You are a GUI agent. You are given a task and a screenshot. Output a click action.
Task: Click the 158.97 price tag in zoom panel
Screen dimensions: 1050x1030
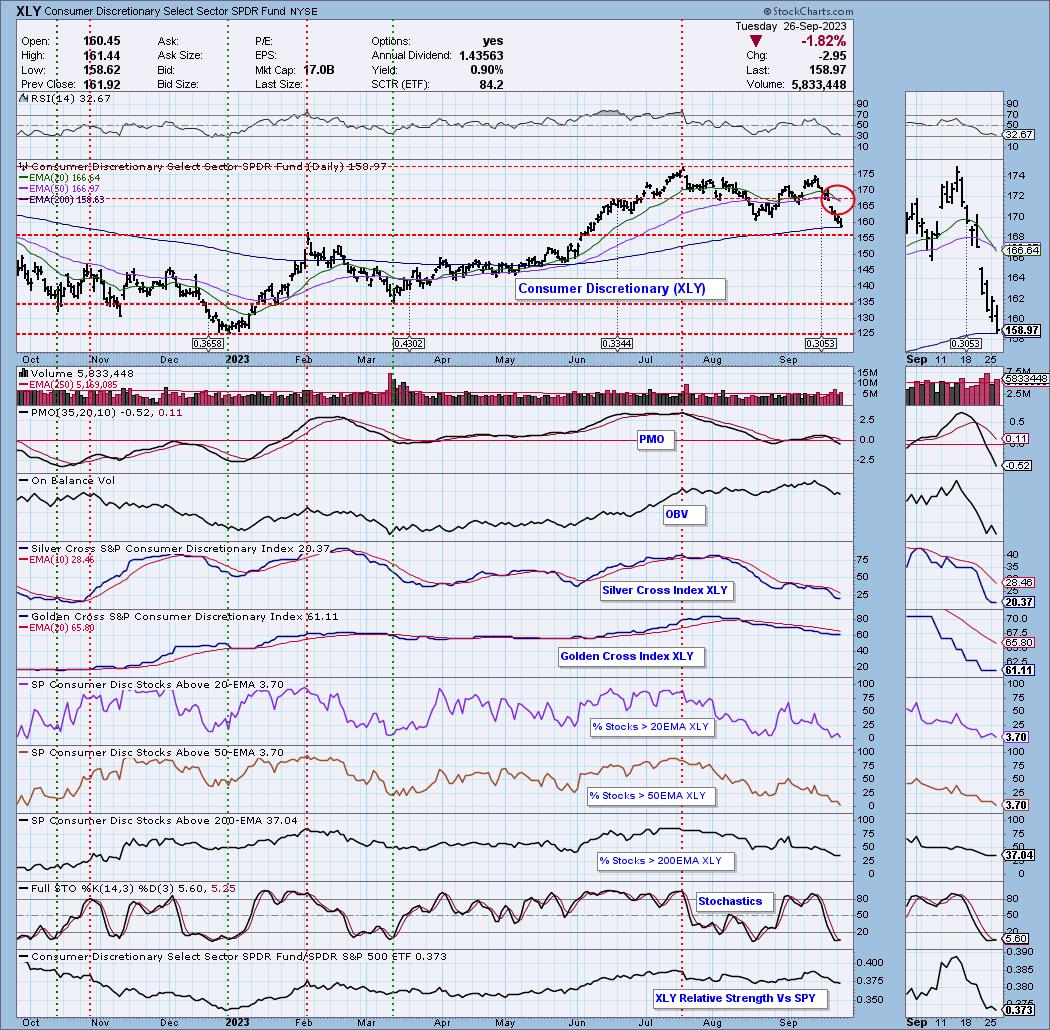[x=1023, y=330]
